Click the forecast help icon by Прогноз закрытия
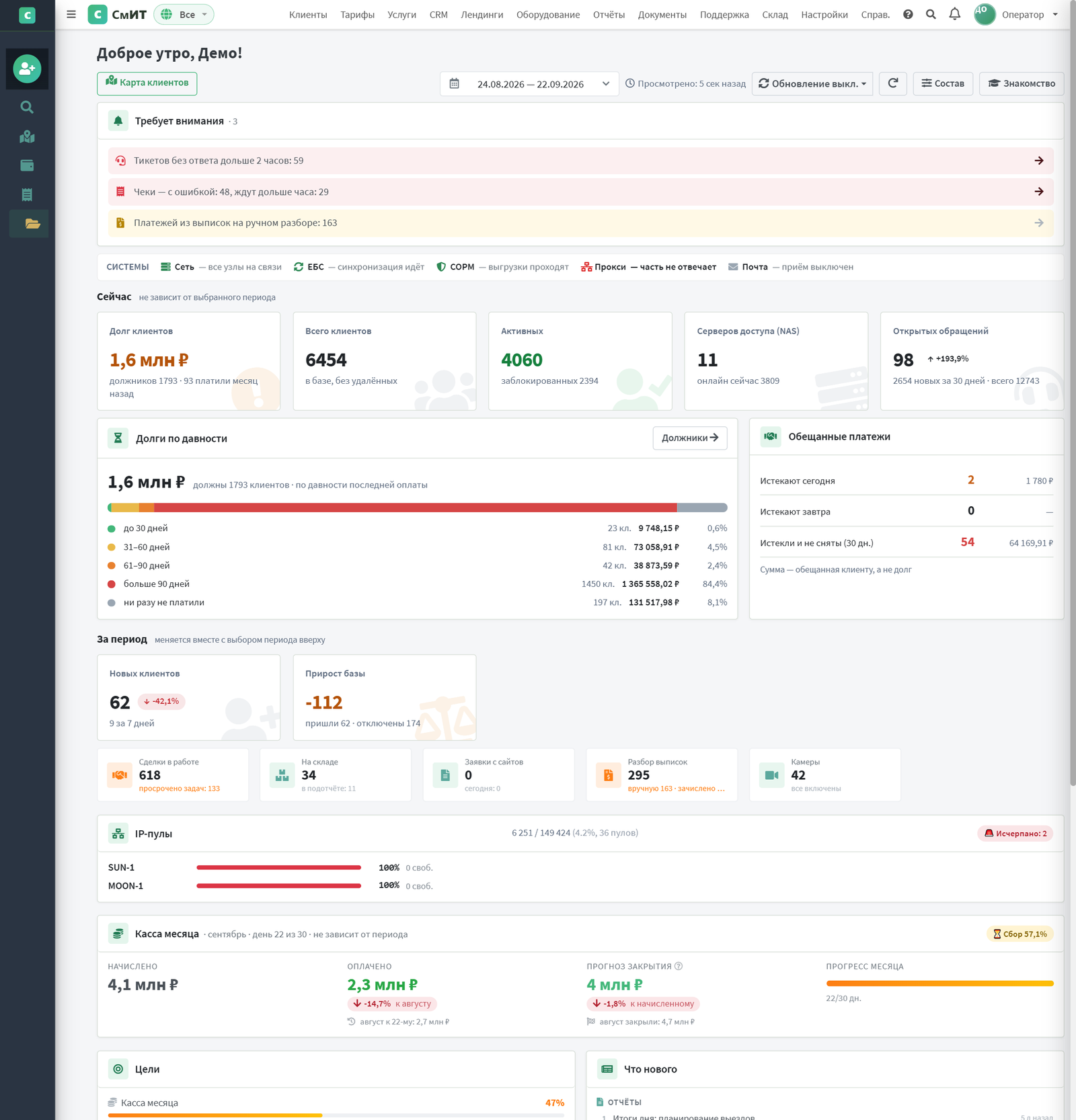Viewport: 1076px width, 1120px height. pos(679,966)
